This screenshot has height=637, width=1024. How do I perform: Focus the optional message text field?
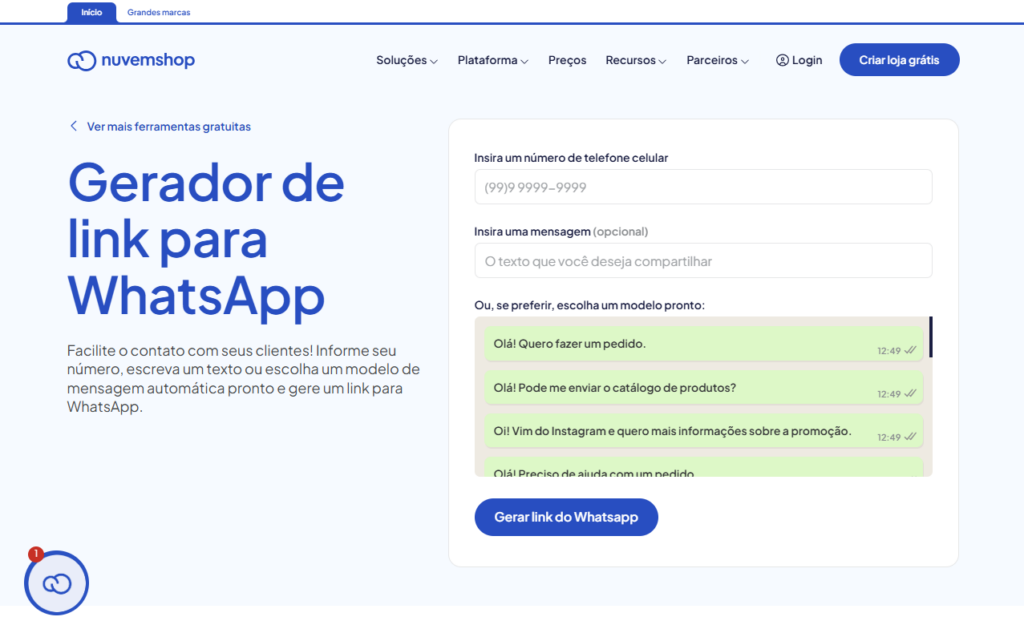[x=703, y=261]
